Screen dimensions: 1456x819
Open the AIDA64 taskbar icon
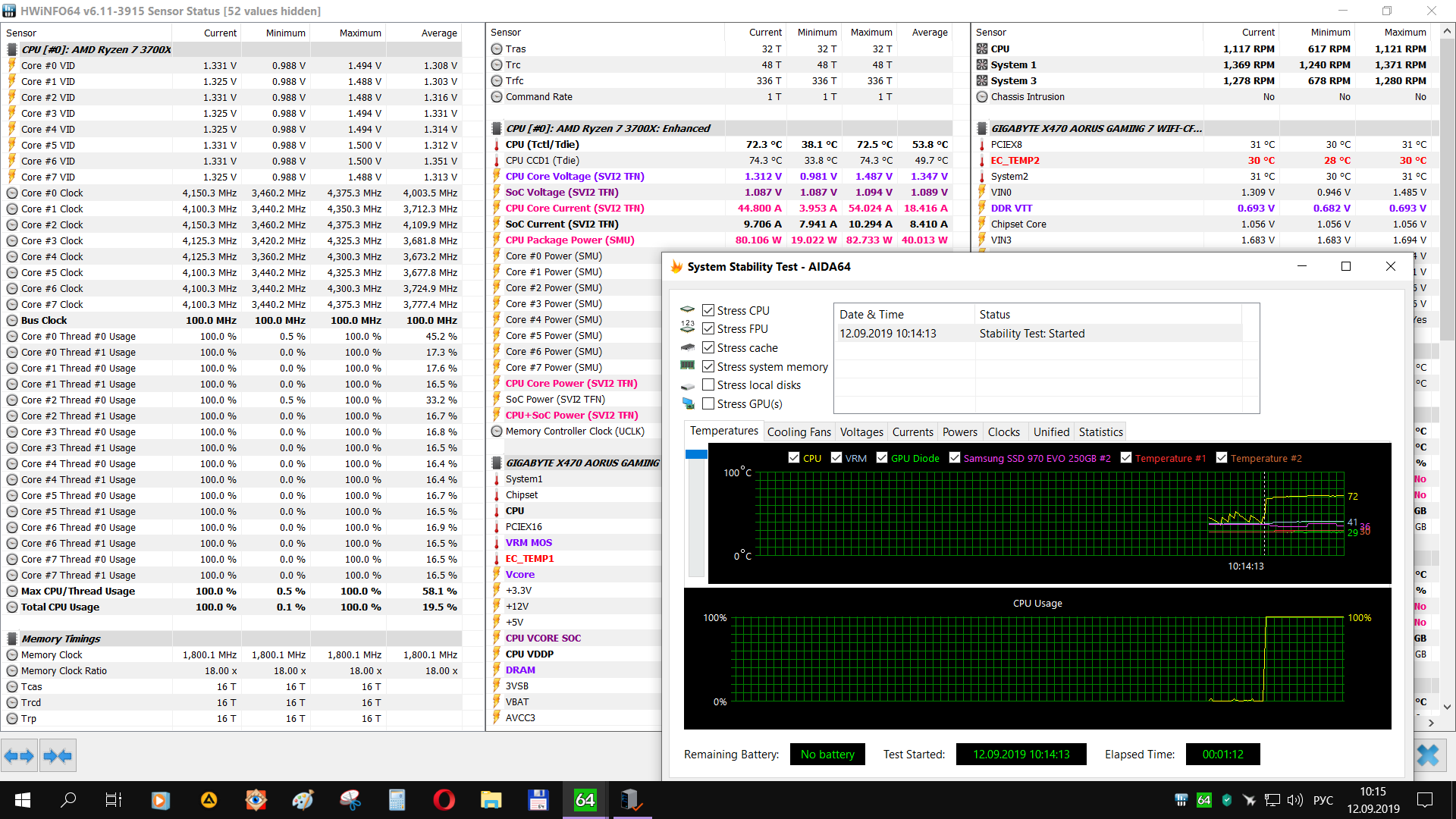[585, 799]
